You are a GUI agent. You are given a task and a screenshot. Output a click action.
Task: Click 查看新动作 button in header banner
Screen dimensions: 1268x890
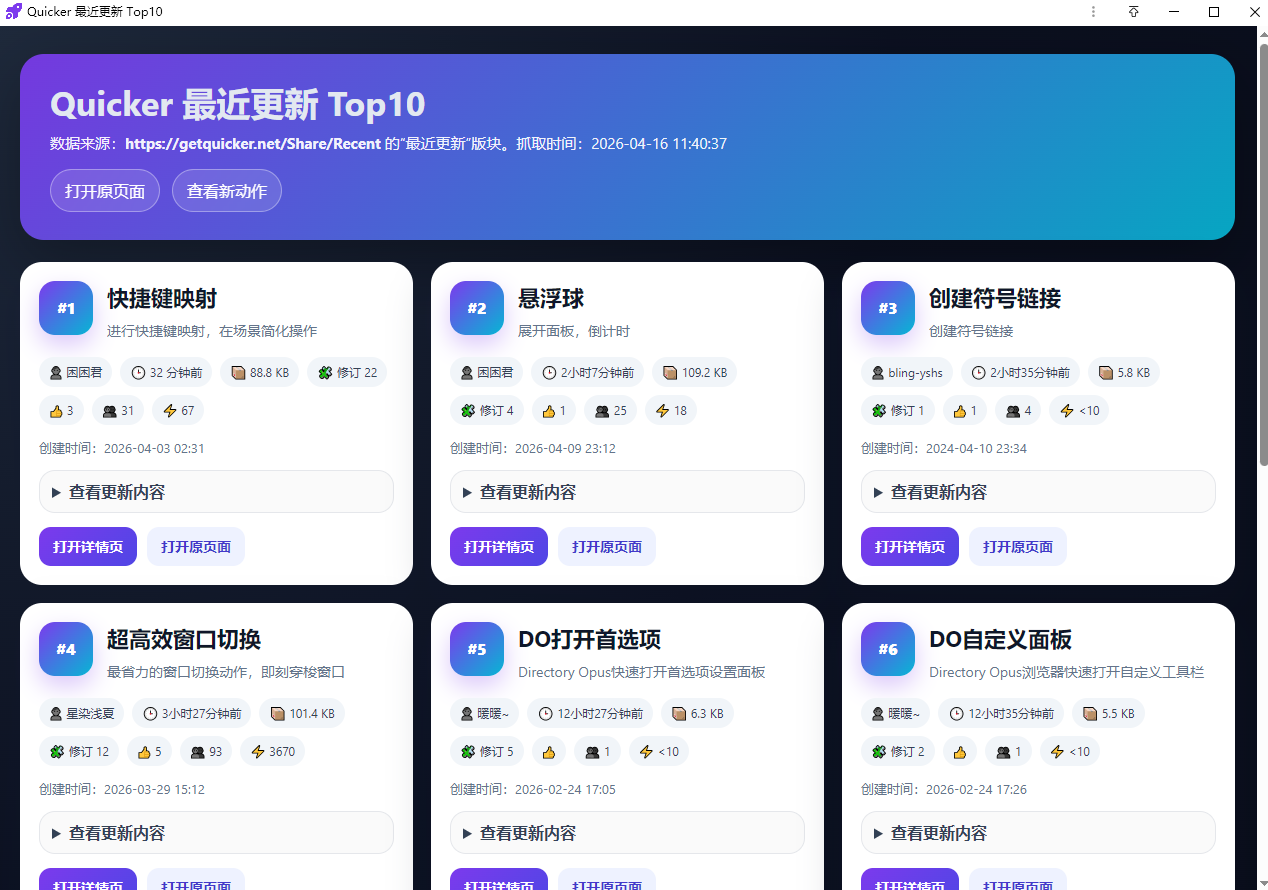coord(227,191)
